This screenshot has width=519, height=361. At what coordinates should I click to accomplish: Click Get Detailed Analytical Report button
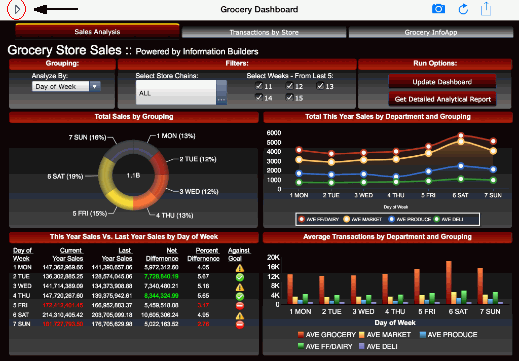click(x=442, y=99)
